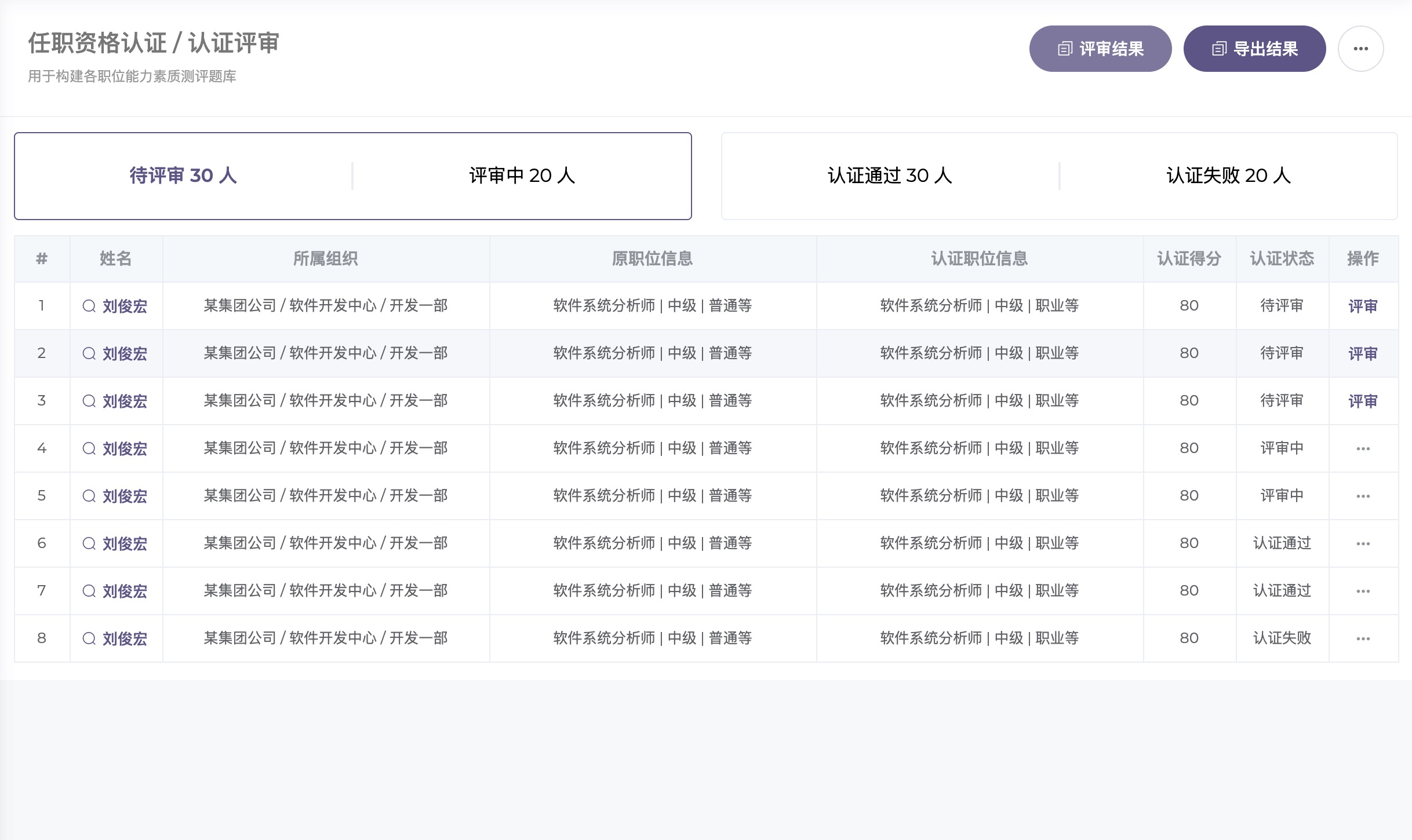Viewport: 1412px width, 840px height.
Task: Select the 认证通过 30 人 filter
Action: pos(890,176)
